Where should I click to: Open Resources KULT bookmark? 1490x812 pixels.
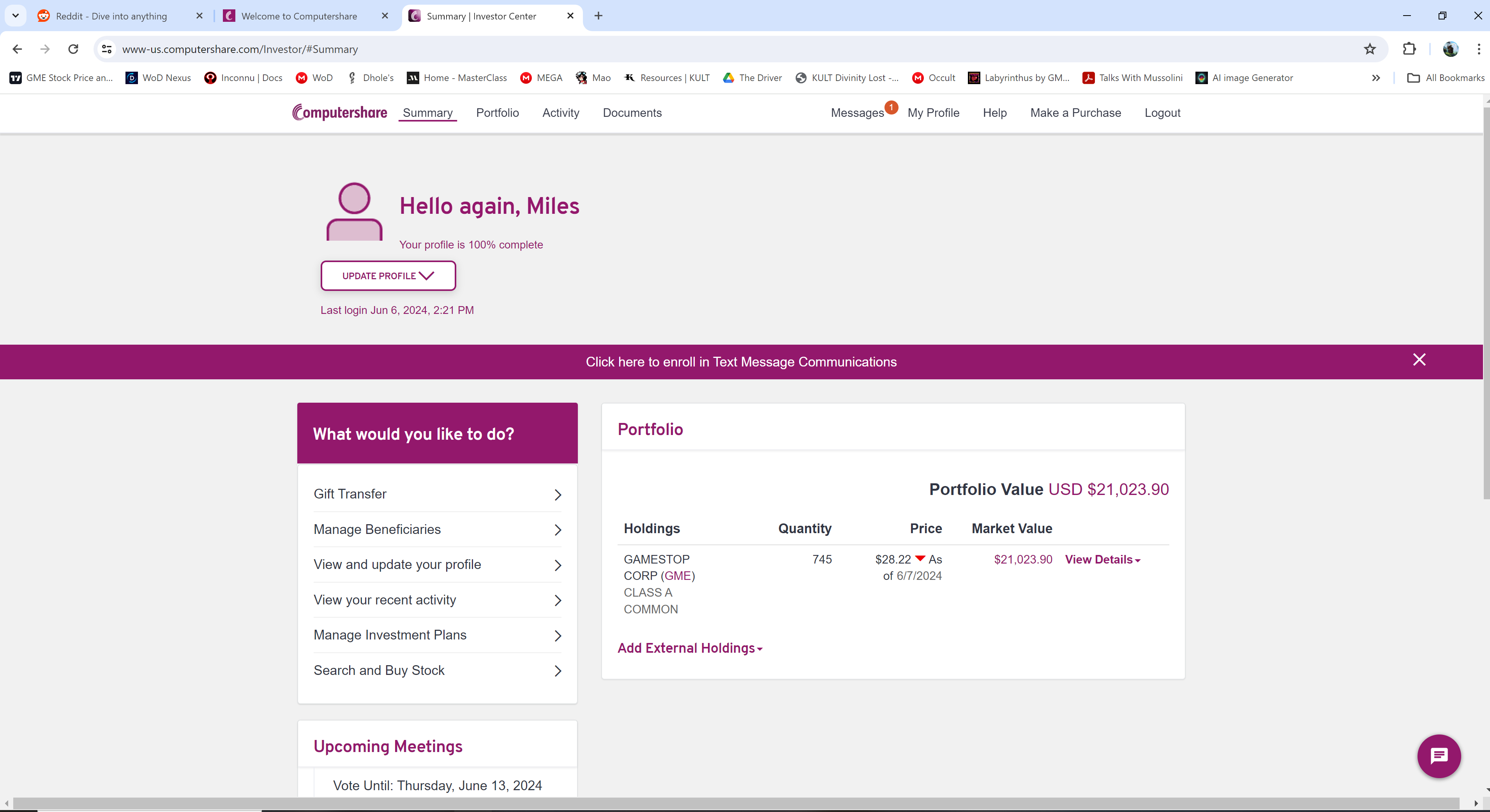(x=667, y=78)
